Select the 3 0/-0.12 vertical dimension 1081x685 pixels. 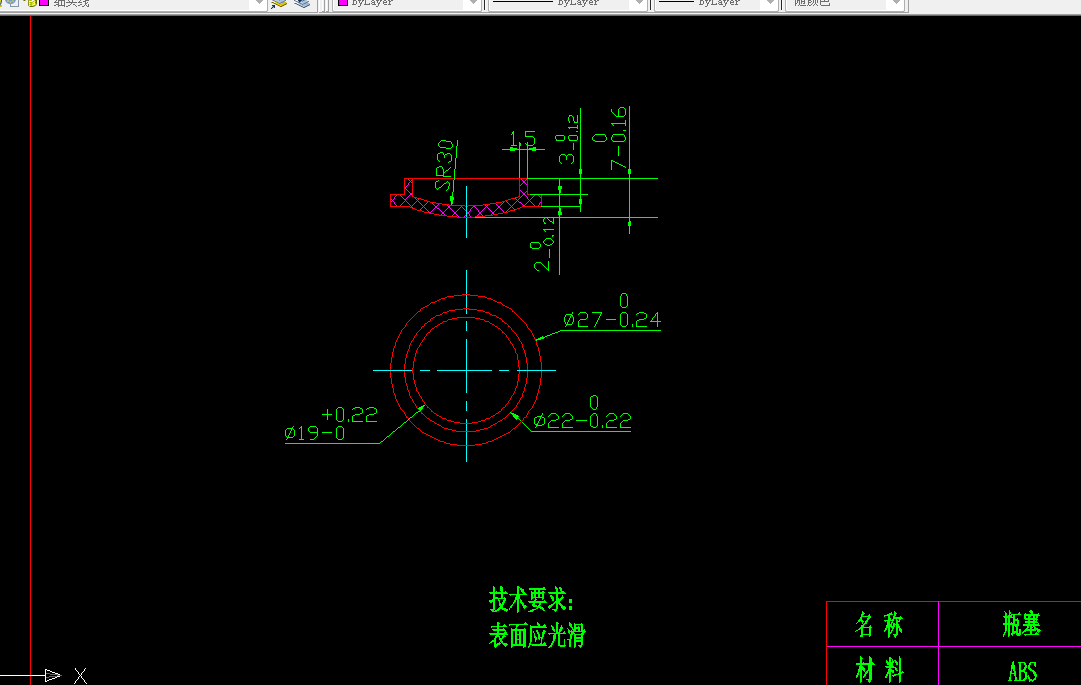(568, 139)
